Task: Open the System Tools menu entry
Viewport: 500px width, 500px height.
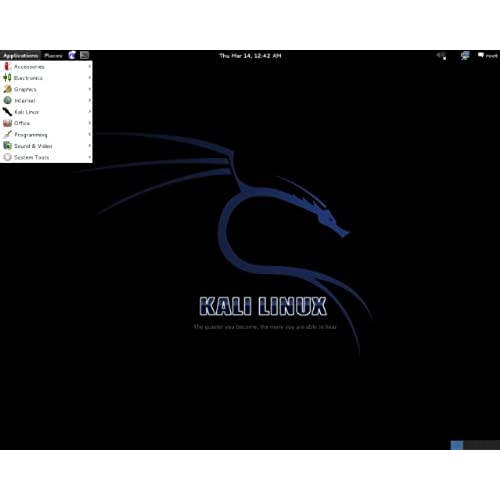Action: point(46,157)
